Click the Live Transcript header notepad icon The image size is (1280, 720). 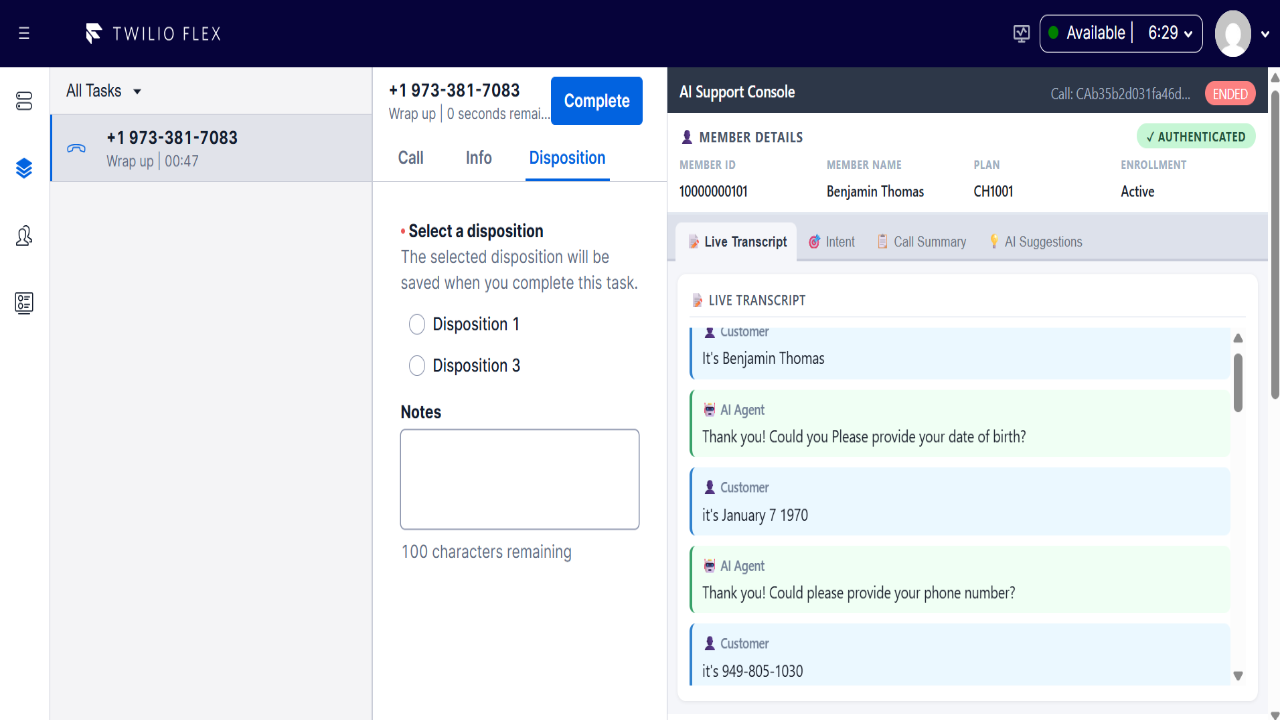tap(698, 300)
